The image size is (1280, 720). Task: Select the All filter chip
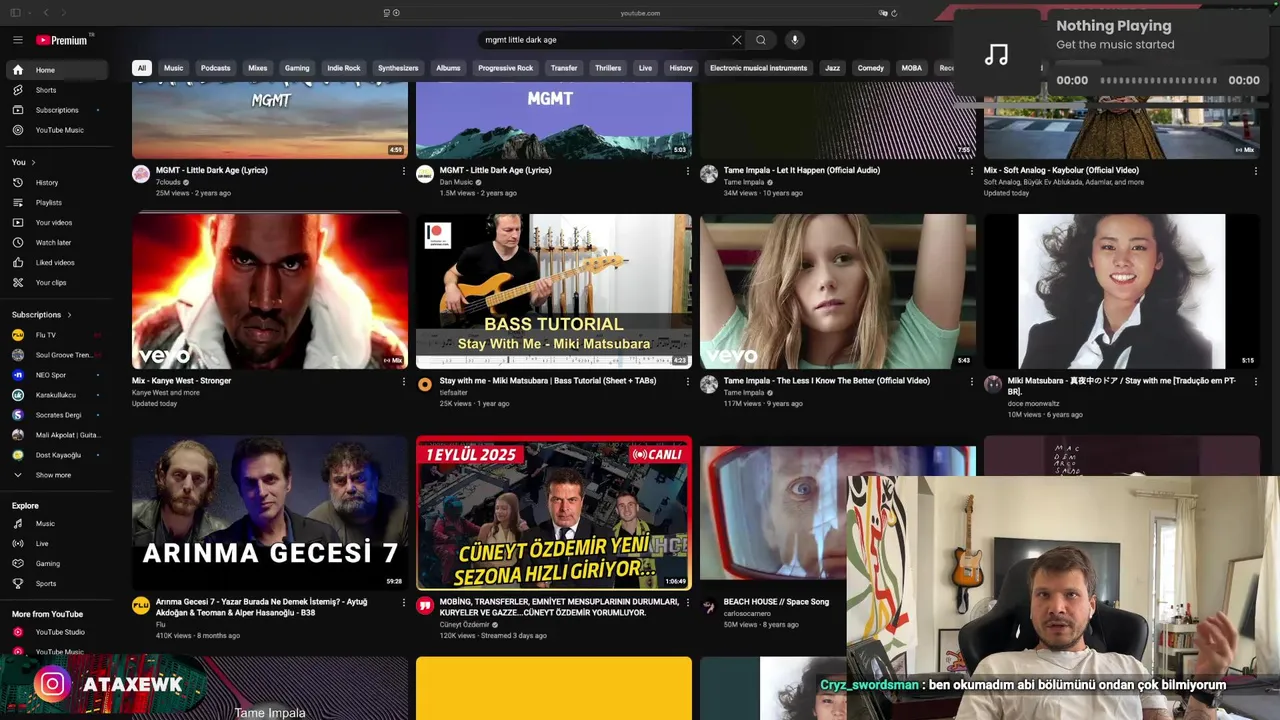point(142,68)
